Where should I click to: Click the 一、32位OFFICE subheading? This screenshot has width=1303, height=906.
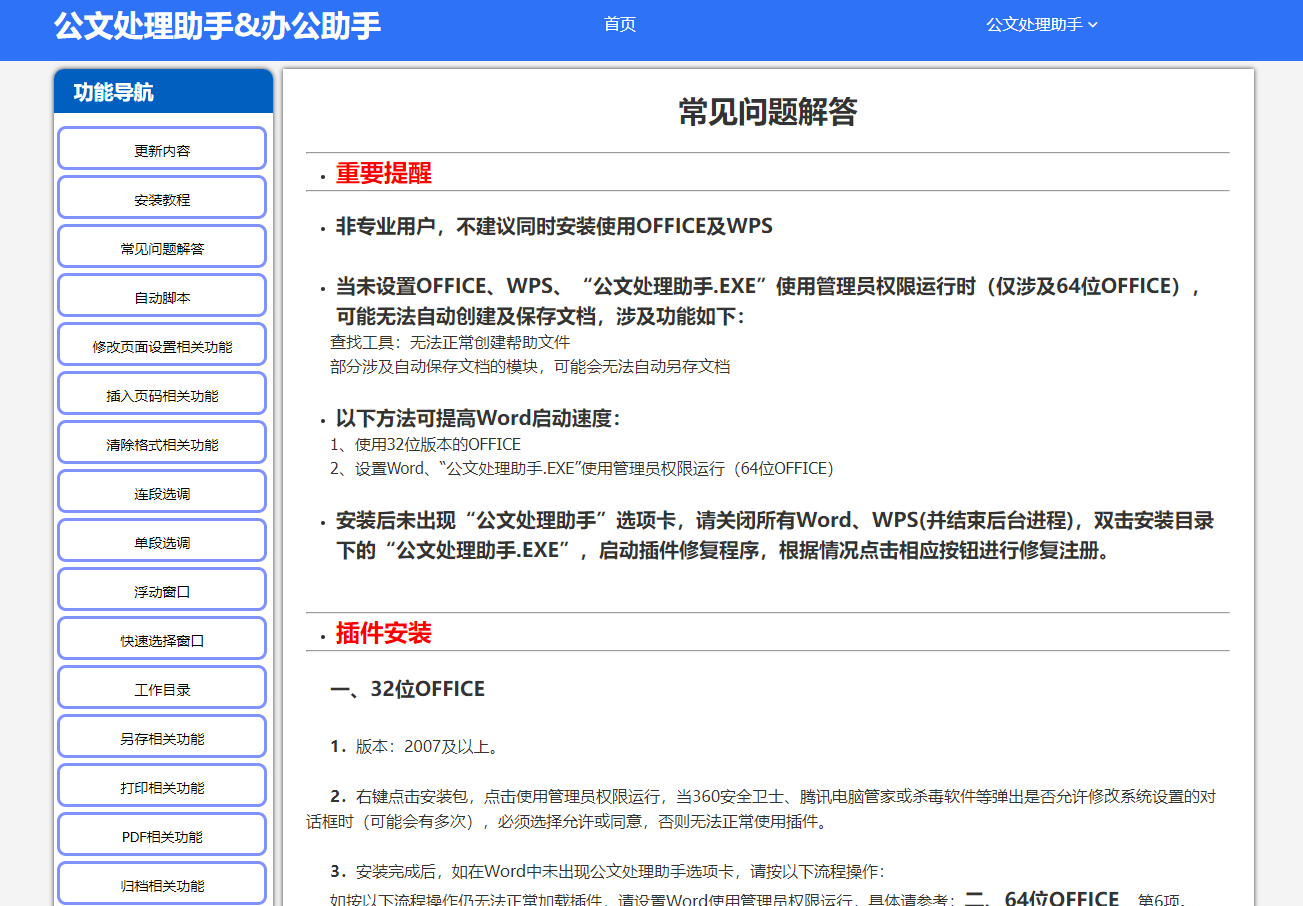point(407,689)
